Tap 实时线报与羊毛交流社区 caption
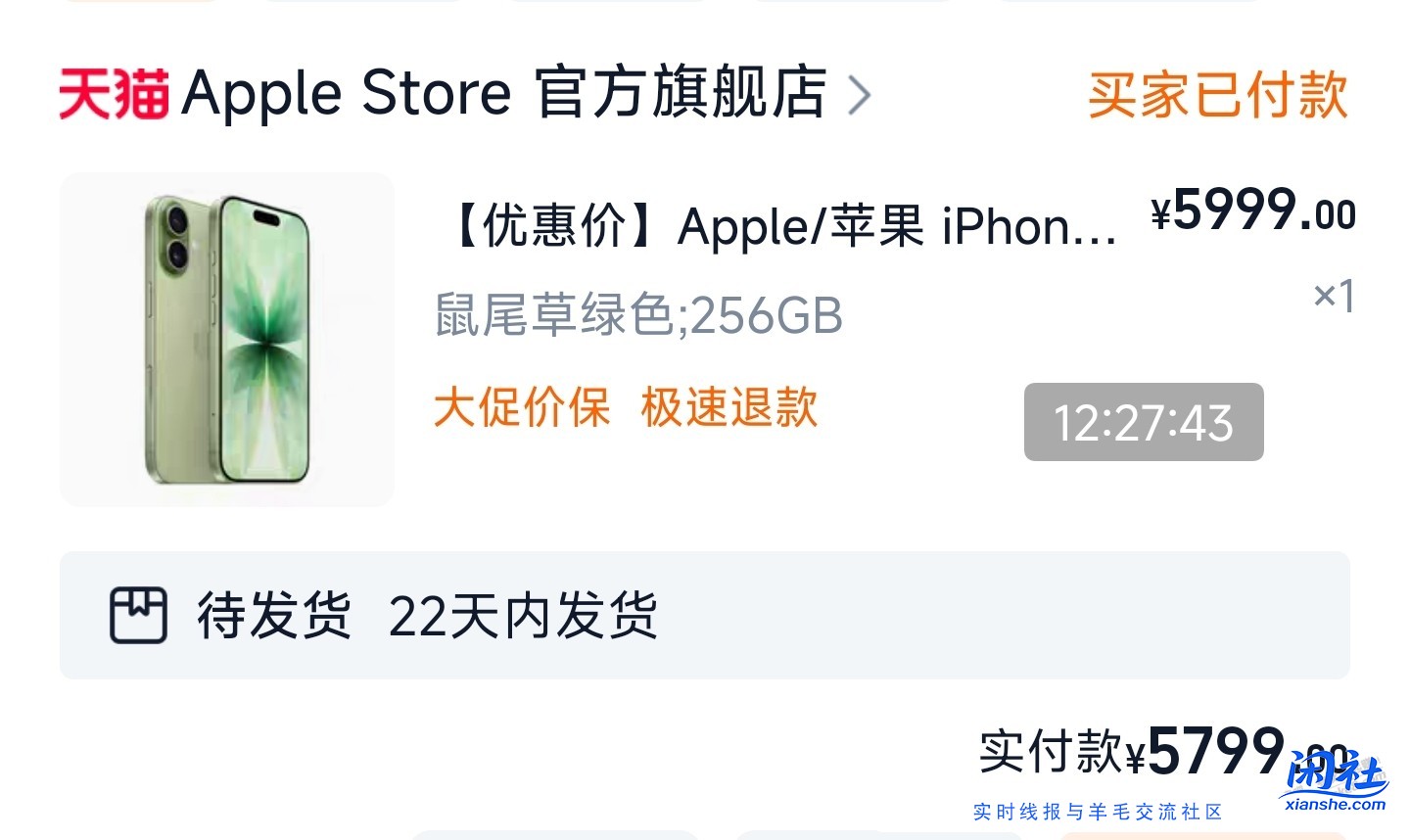Screen dimensions: 1410x840 point(1098,812)
